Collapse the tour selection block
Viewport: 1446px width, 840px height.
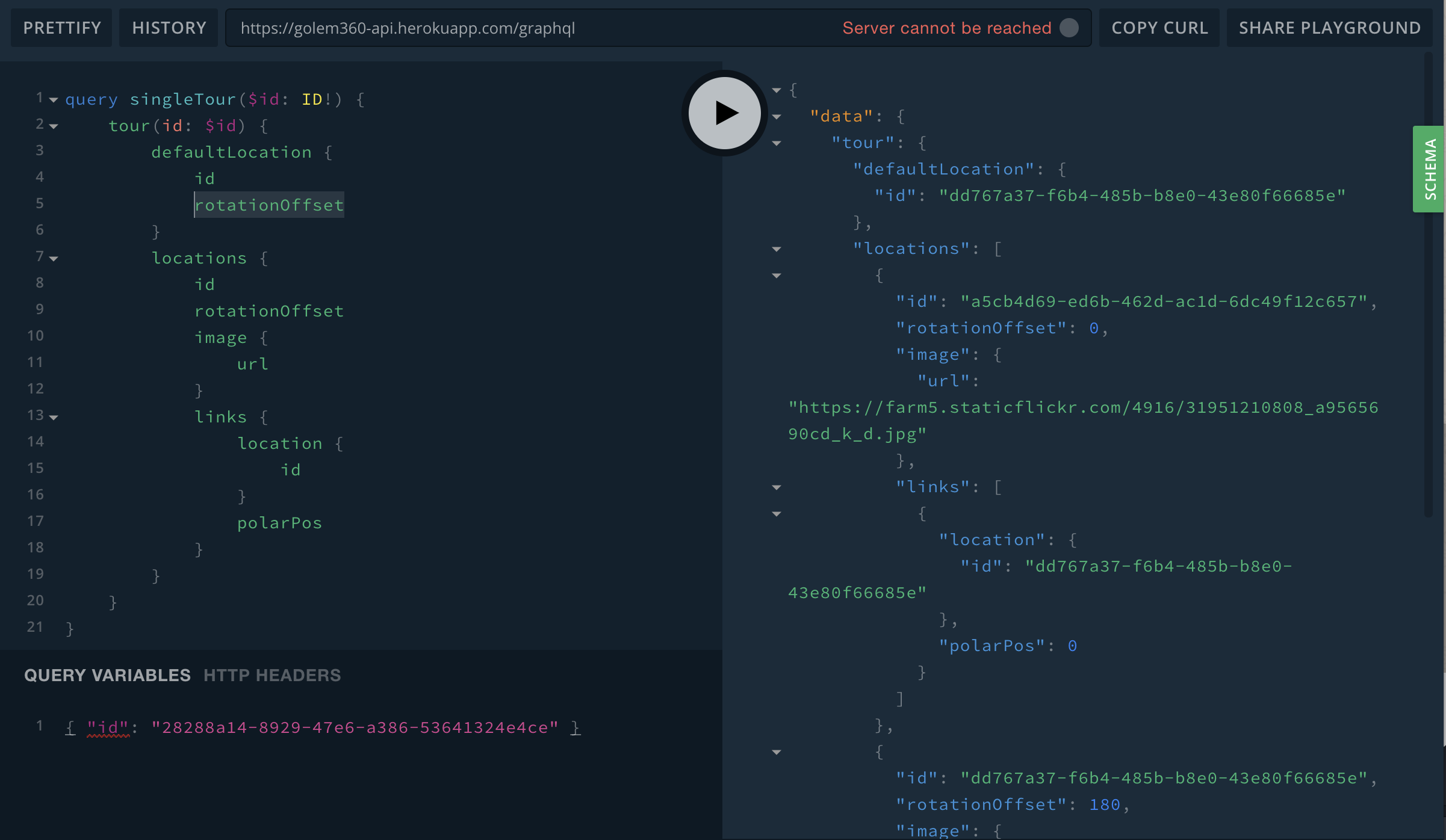54,127
